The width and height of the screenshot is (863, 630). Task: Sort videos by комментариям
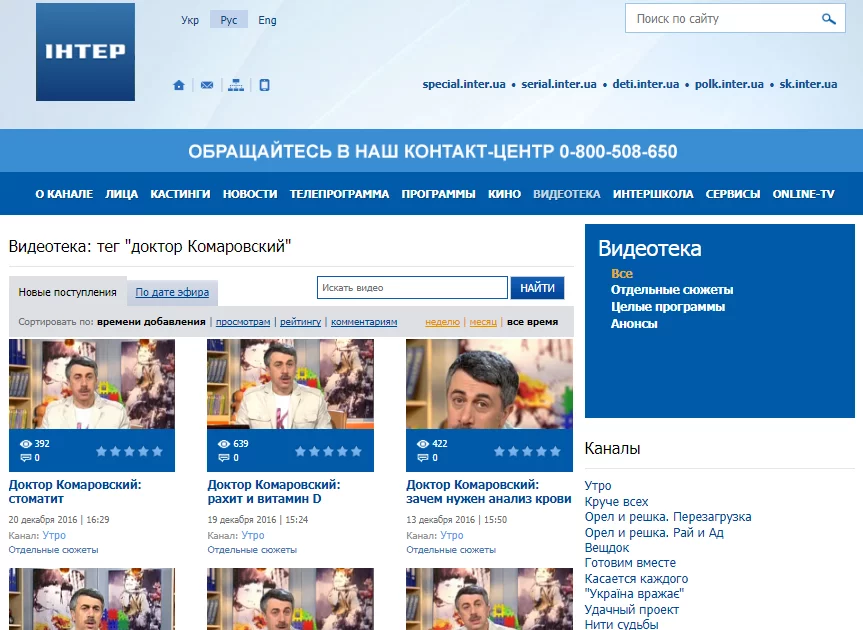pyautogui.click(x=364, y=322)
